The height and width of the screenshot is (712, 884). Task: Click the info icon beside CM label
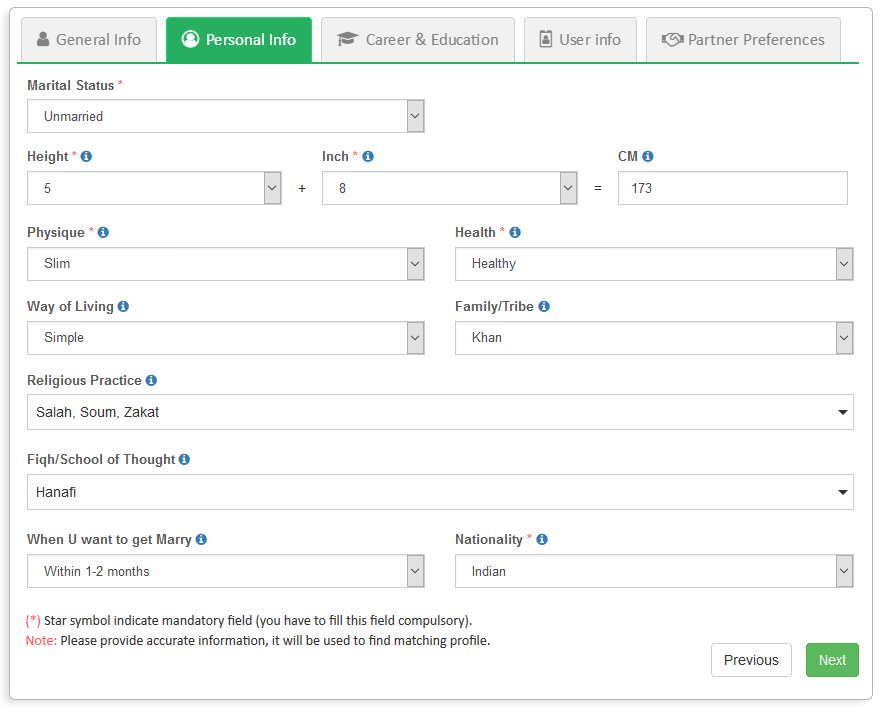(x=648, y=157)
